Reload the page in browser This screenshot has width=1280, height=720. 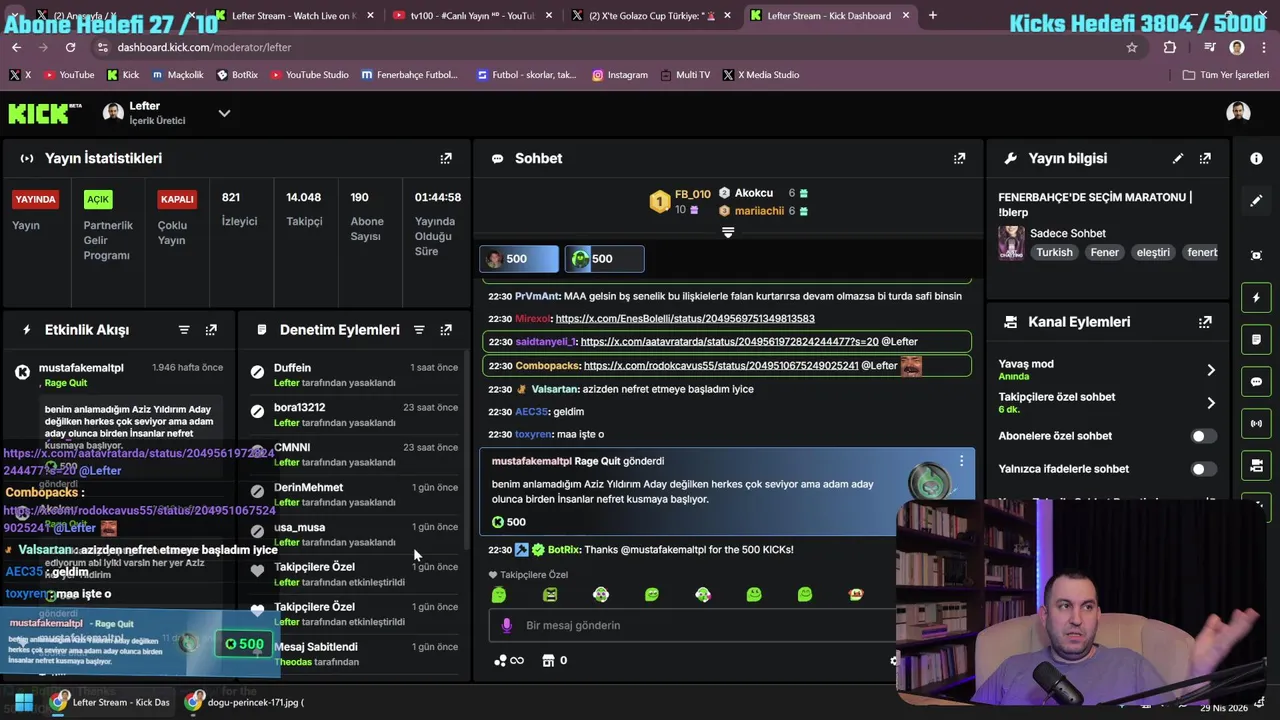[x=70, y=47]
